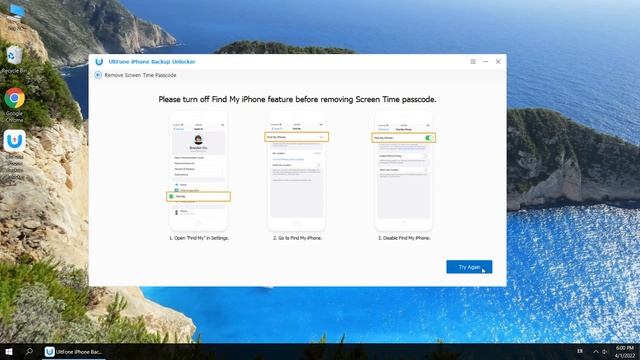The height and width of the screenshot is (360, 640).
Task: Click the caption 'Open Find My in Settings'
Action: coord(199,238)
